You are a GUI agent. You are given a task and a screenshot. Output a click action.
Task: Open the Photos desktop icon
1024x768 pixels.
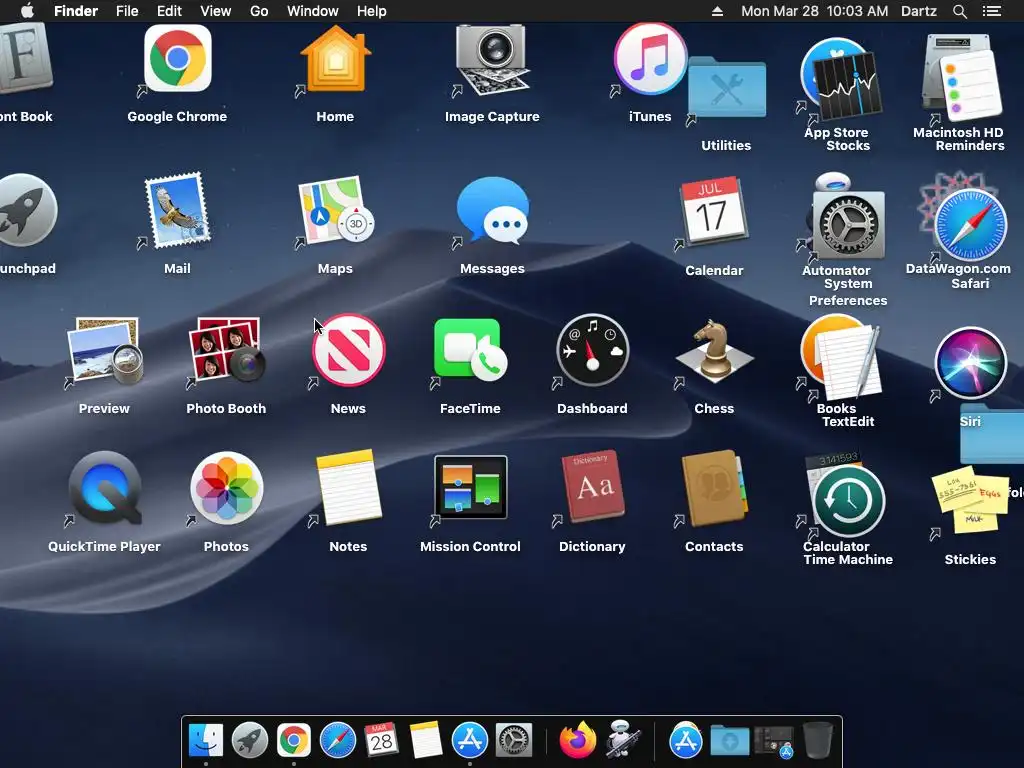coord(226,488)
